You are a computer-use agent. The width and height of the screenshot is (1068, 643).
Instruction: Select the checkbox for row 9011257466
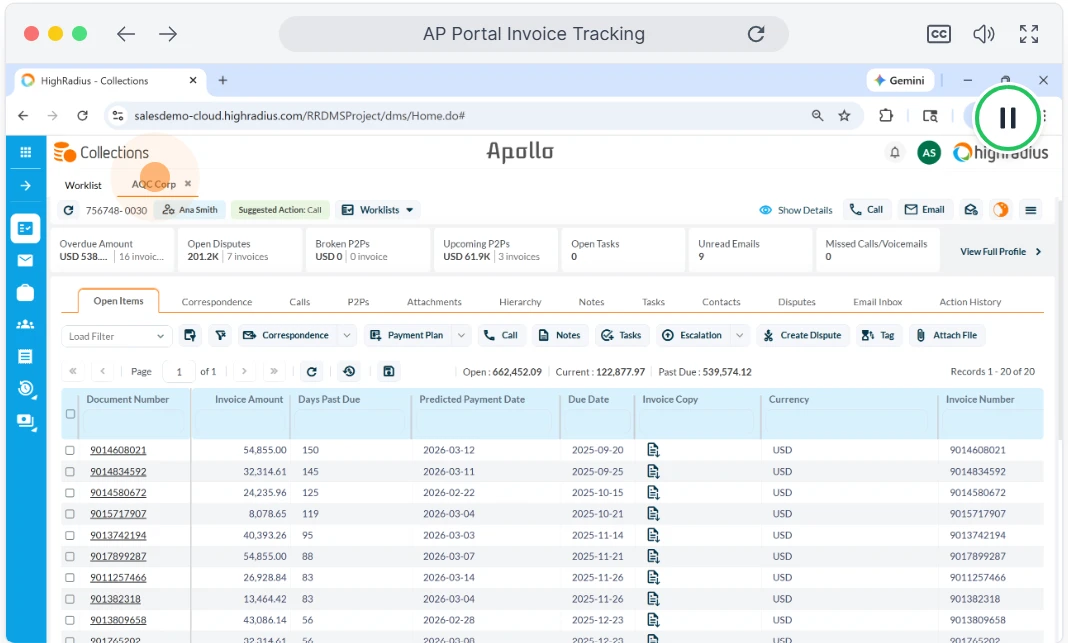pyautogui.click(x=69, y=578)
